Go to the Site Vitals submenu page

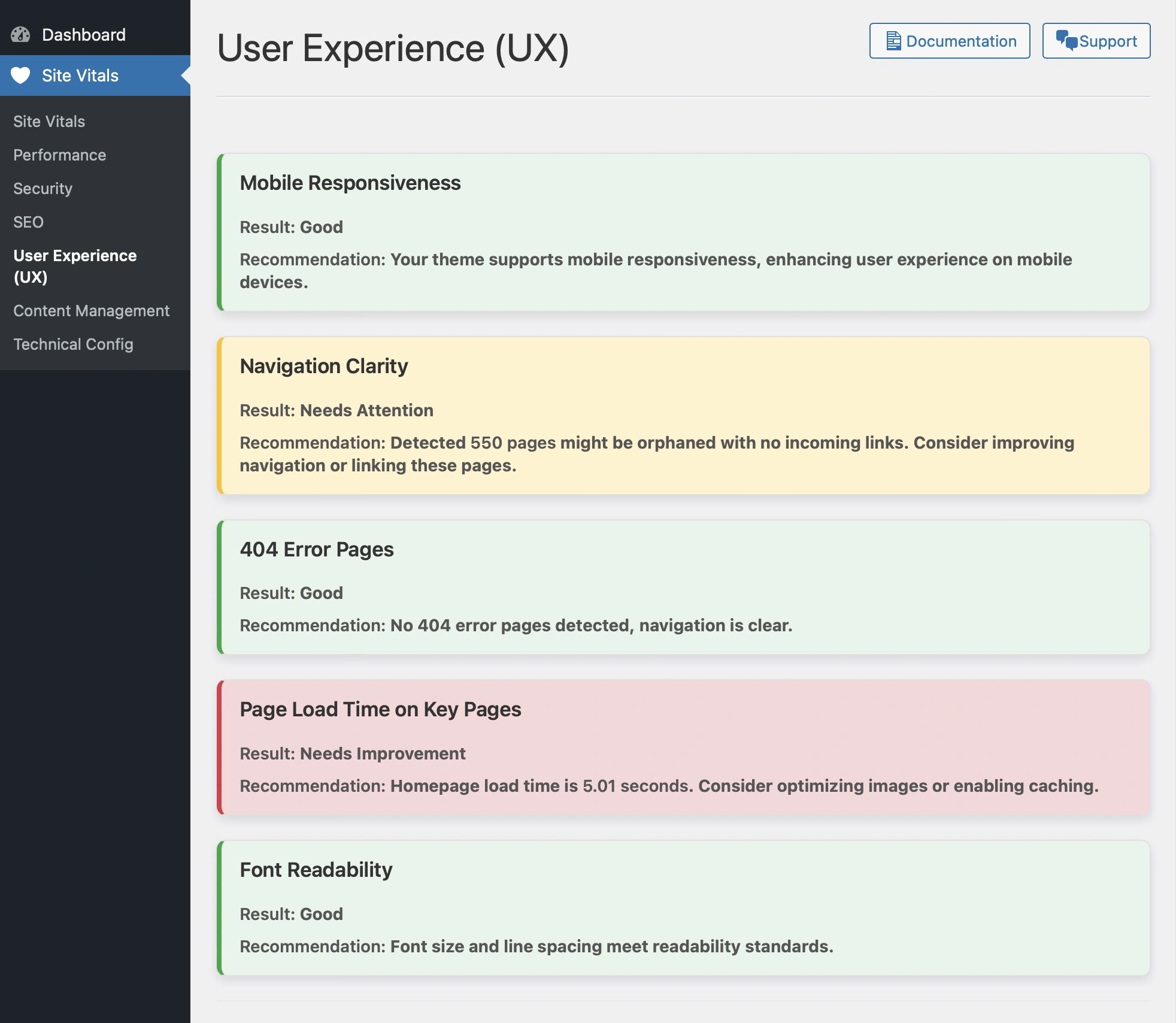click(49, 122)
